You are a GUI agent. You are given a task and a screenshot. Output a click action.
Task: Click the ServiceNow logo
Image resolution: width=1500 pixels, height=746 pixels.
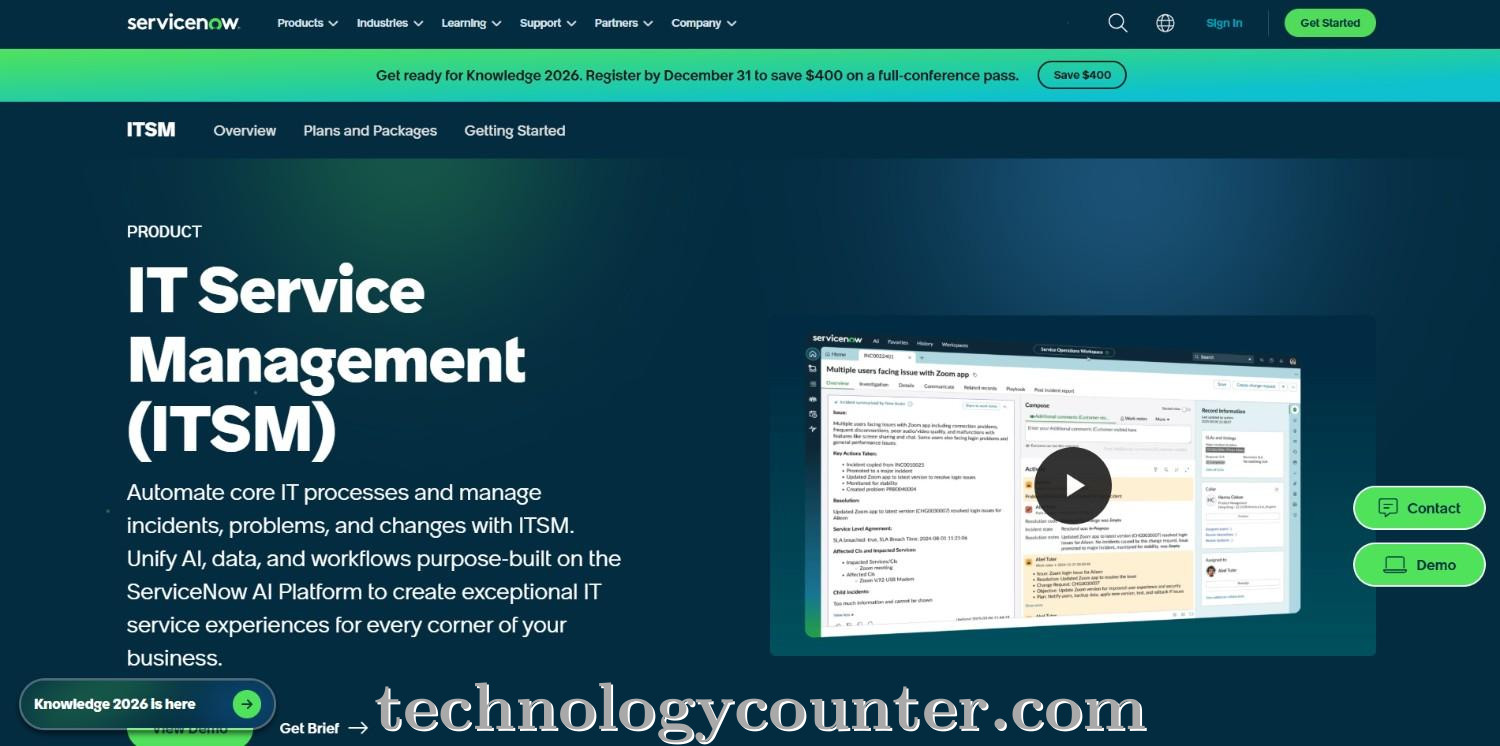click(x=183, y=22)
